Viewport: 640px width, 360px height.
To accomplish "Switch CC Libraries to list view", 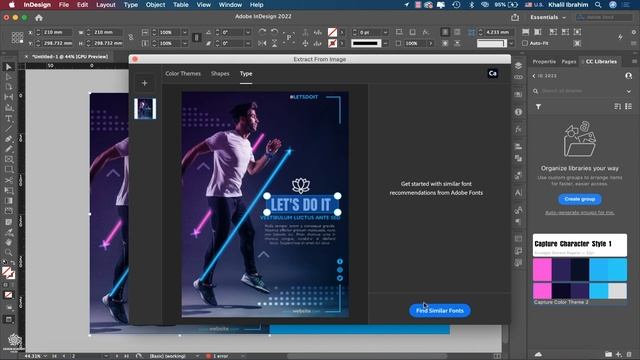I will coord(628,107).
